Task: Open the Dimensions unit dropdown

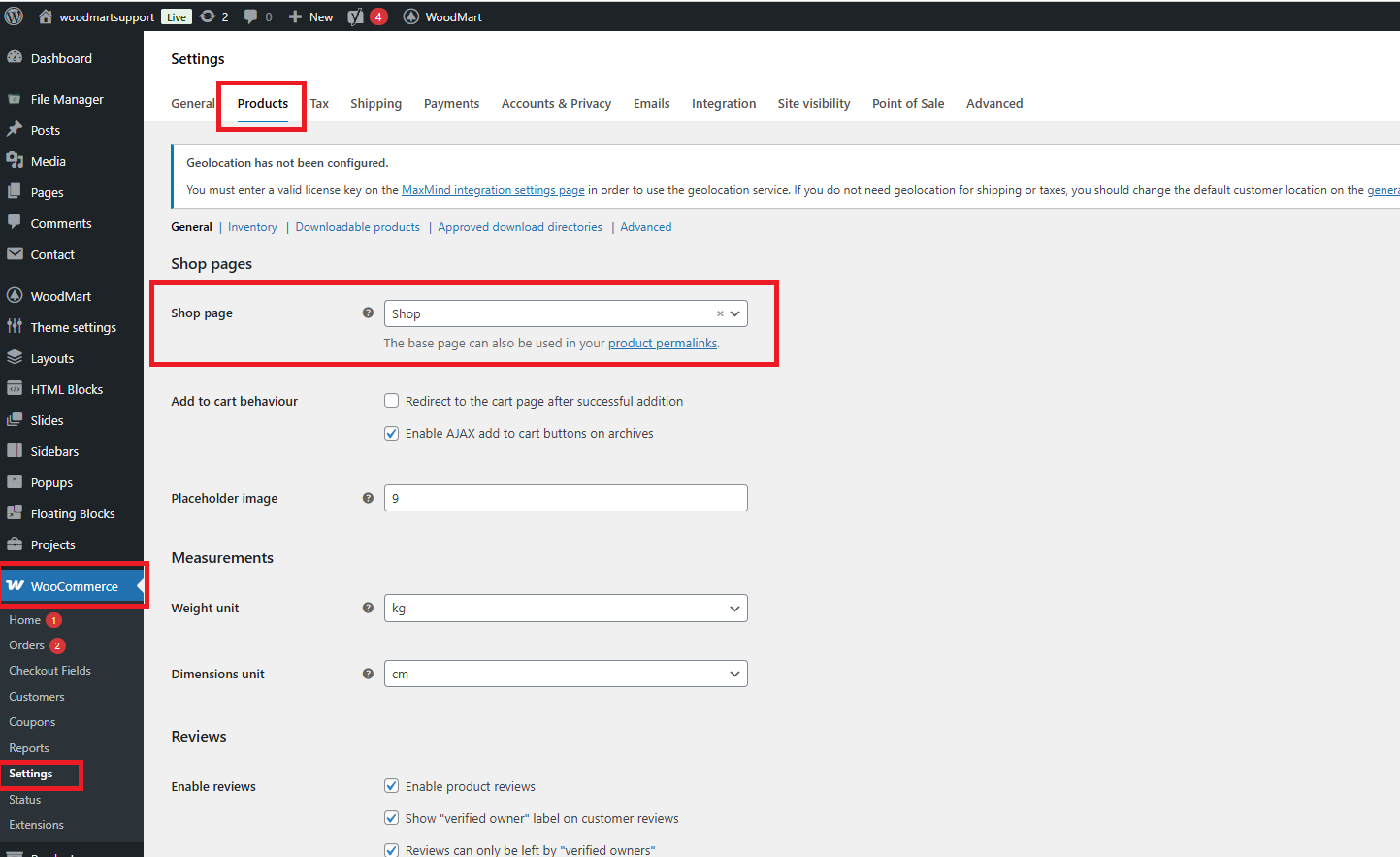Action: 566,674
